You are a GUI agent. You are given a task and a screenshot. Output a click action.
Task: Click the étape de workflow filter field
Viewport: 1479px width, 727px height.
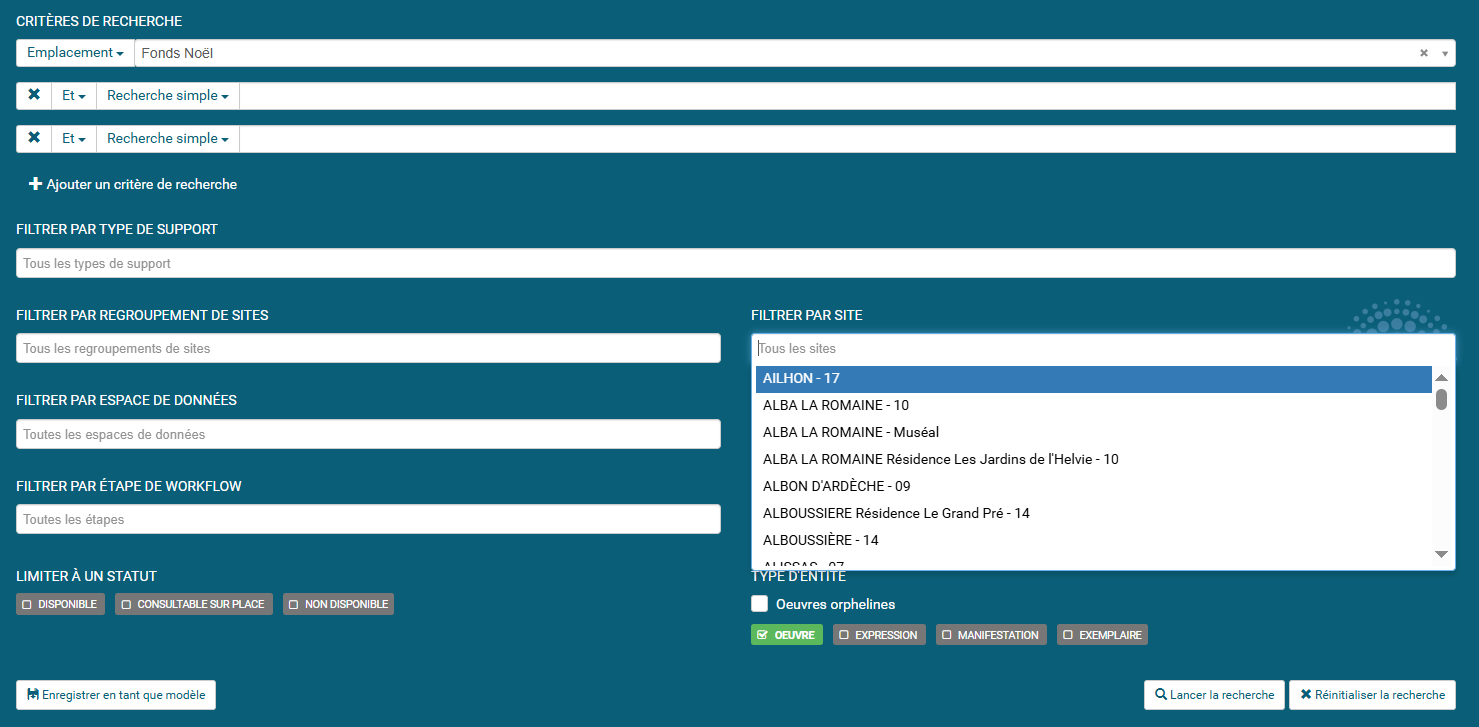coord(368,519)
